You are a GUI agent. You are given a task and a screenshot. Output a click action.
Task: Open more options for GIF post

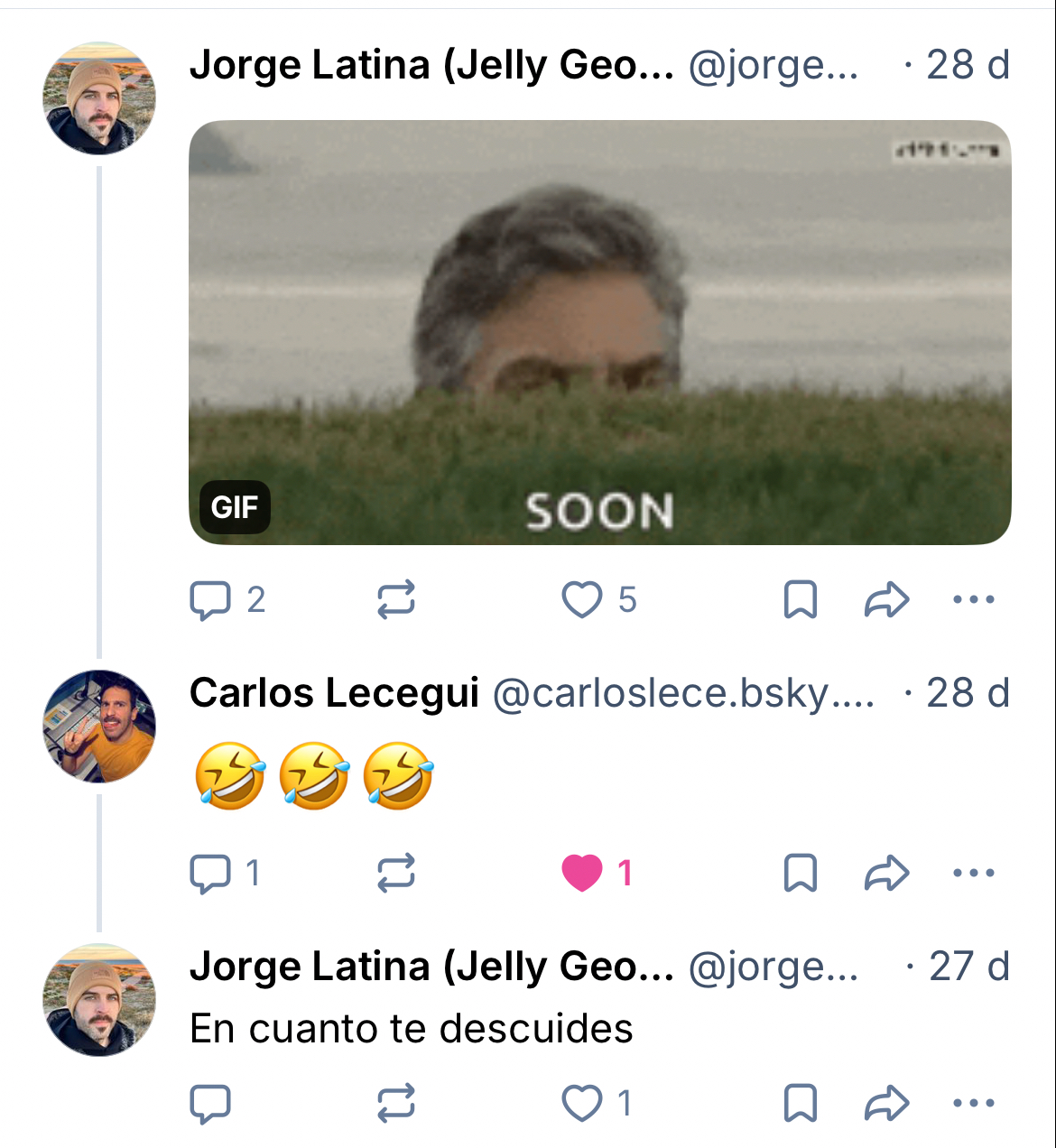tap(974, 600)
